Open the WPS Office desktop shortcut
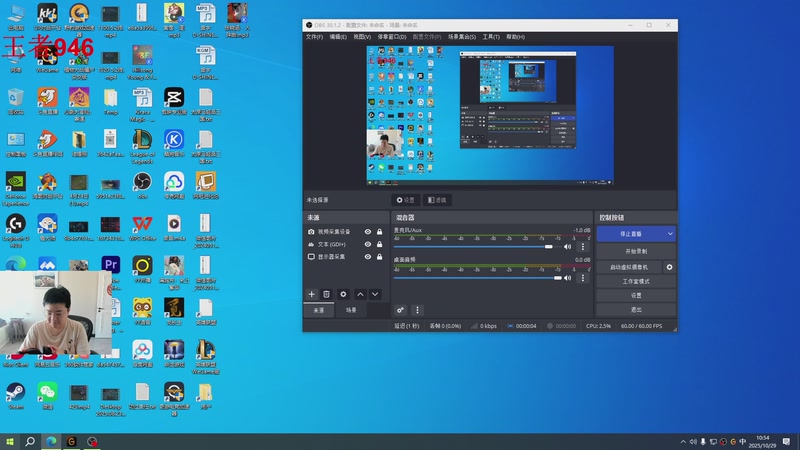 click(142, 227)
